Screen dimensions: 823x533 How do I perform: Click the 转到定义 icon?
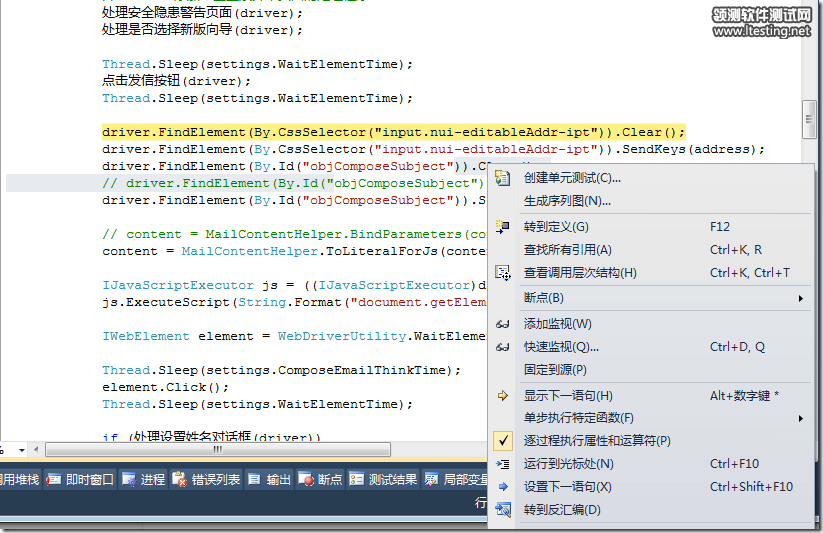click(503, 227)
